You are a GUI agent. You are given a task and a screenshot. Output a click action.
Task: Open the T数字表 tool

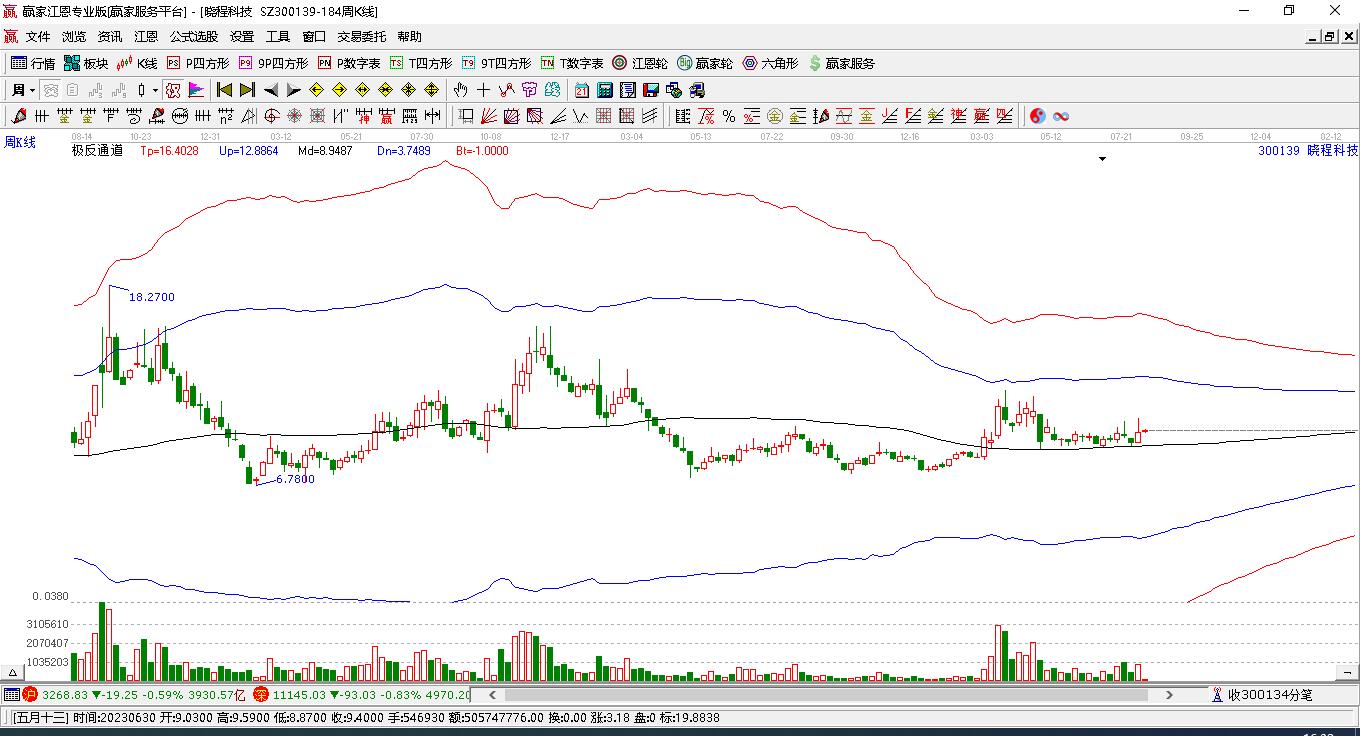pyautogui.click(x=572, y=63)
